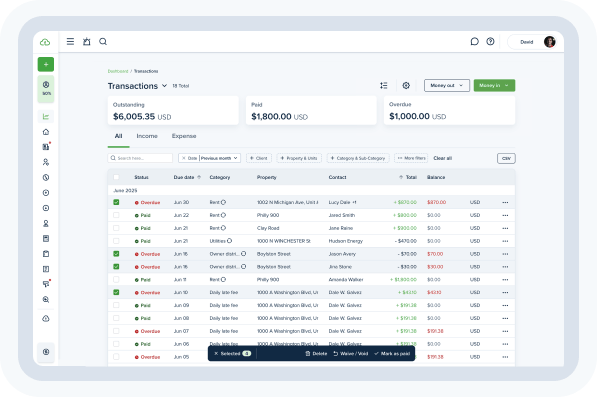The width and height of the screenshot is (597, 397).
Task: Open the Date Previous month filter dropdown
Action: pyautogui.click(x=209, y=158)
